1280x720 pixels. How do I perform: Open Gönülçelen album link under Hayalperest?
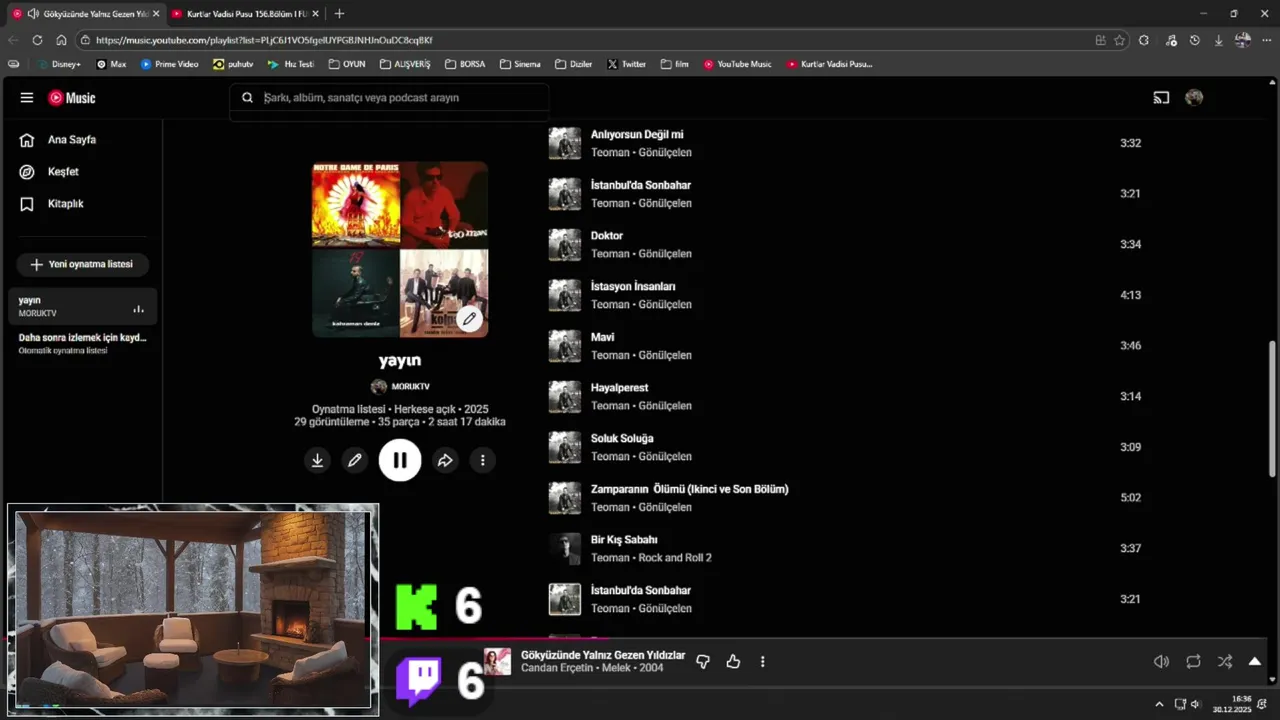click(x=665, y=406)
